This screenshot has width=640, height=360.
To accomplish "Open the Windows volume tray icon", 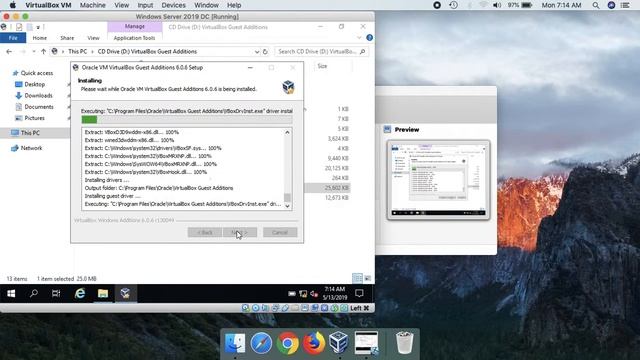I will tap(313, 293).
